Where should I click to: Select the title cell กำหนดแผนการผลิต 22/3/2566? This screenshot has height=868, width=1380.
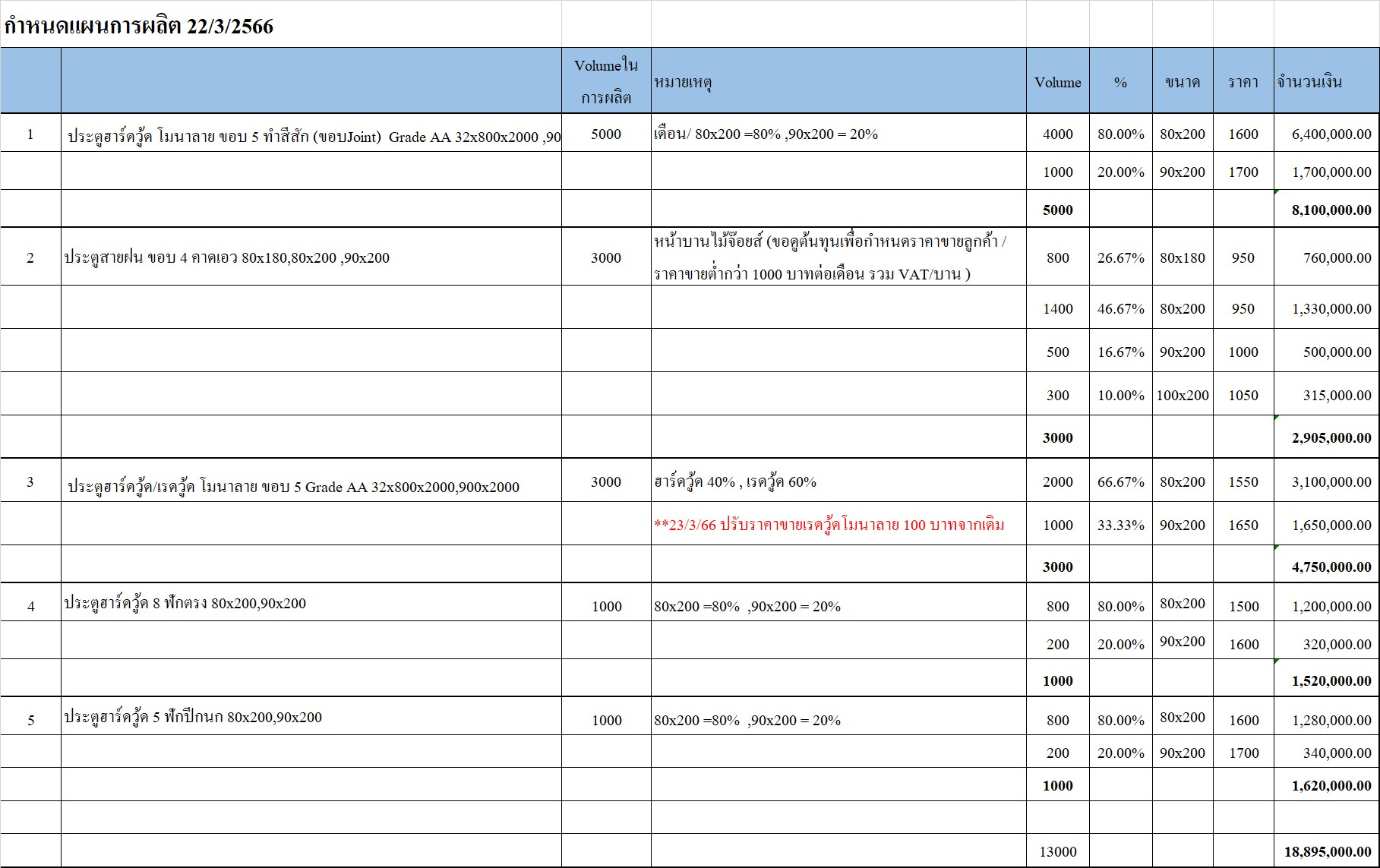pyautogui.click(x=139, y=27)
